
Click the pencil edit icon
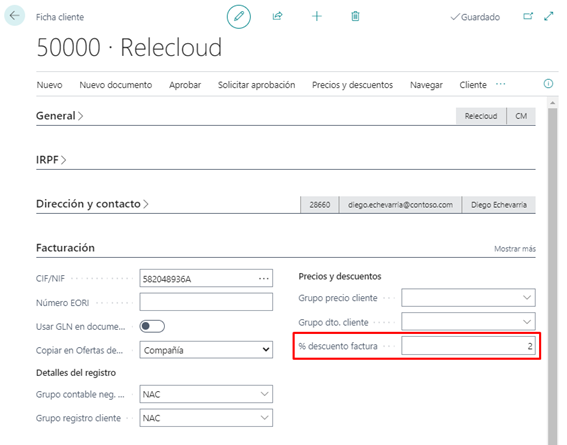[x=239, y=16]
